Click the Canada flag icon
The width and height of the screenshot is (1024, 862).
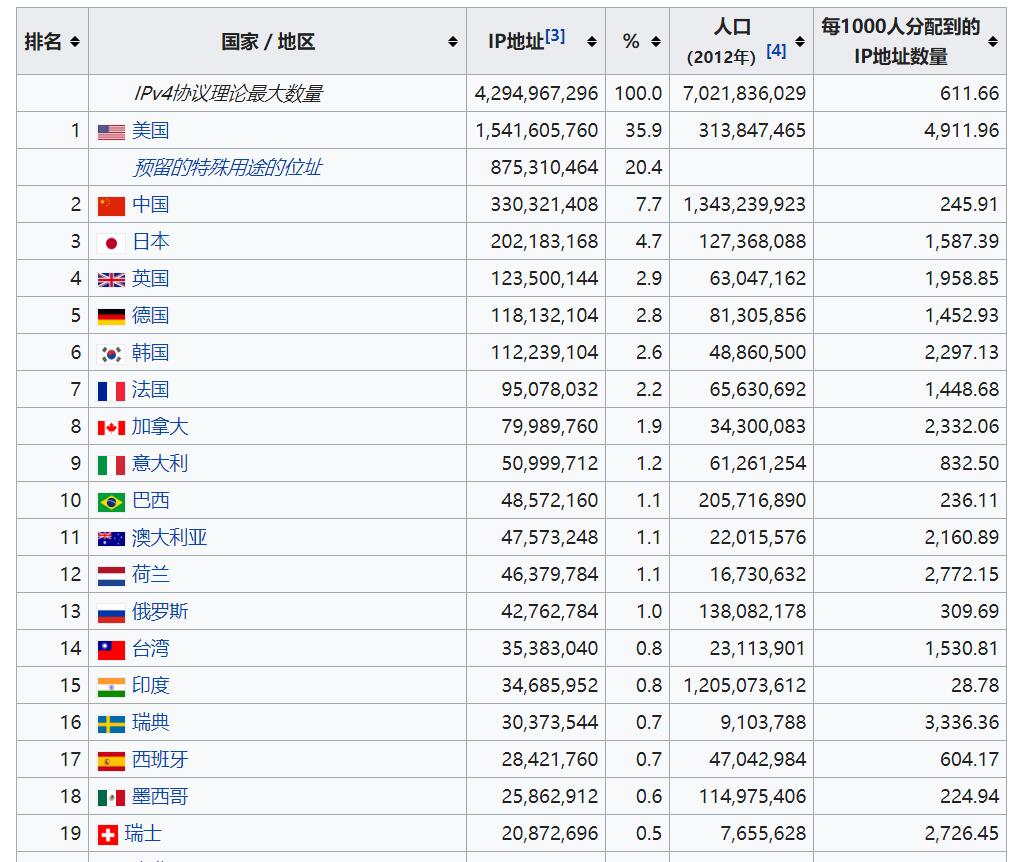tap(111, 428)
